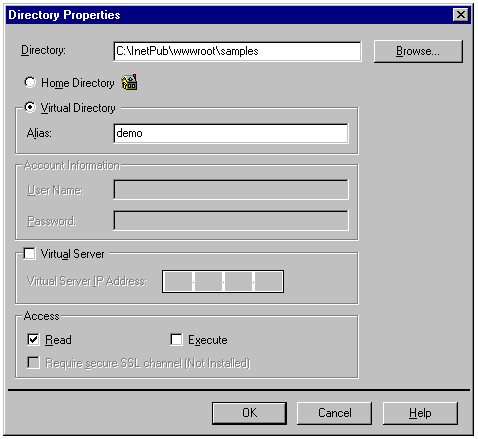This screenshot has width=478, height=439.
Task: Click the second Virtual Server IP octet
Action: point(208,281)
